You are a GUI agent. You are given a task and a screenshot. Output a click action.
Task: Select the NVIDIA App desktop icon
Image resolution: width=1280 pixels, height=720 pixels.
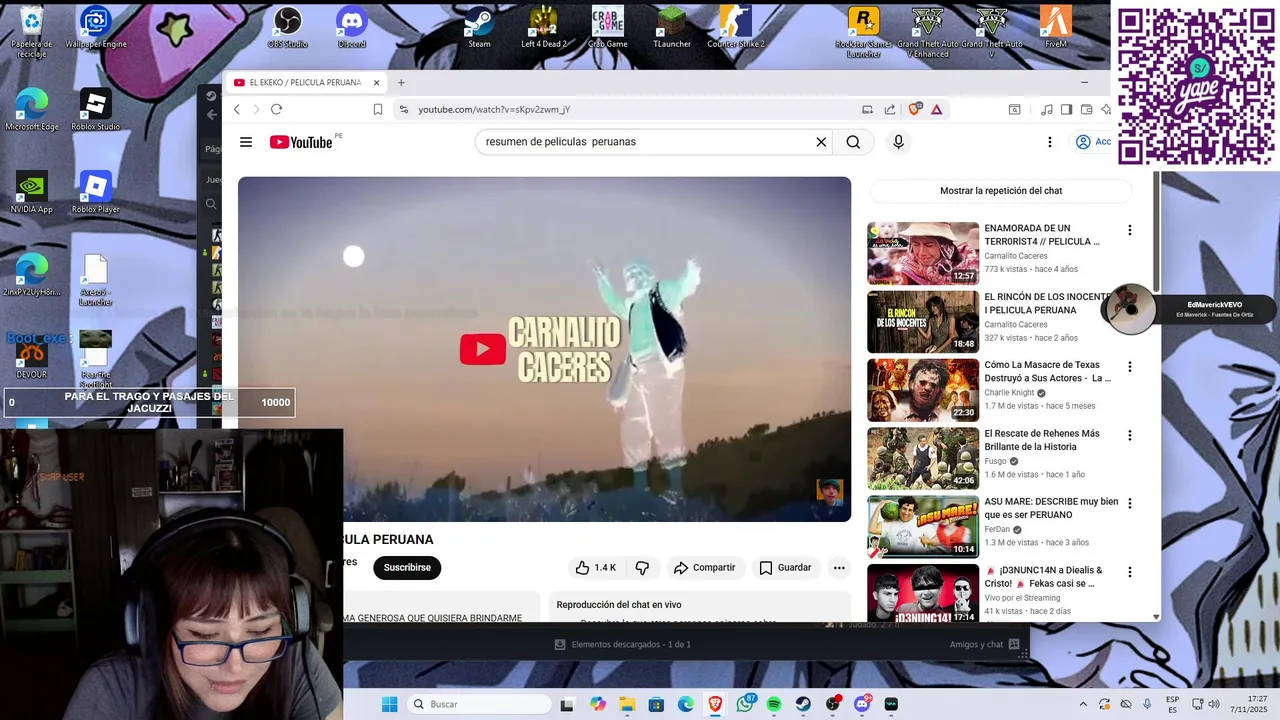coord(31,192)
